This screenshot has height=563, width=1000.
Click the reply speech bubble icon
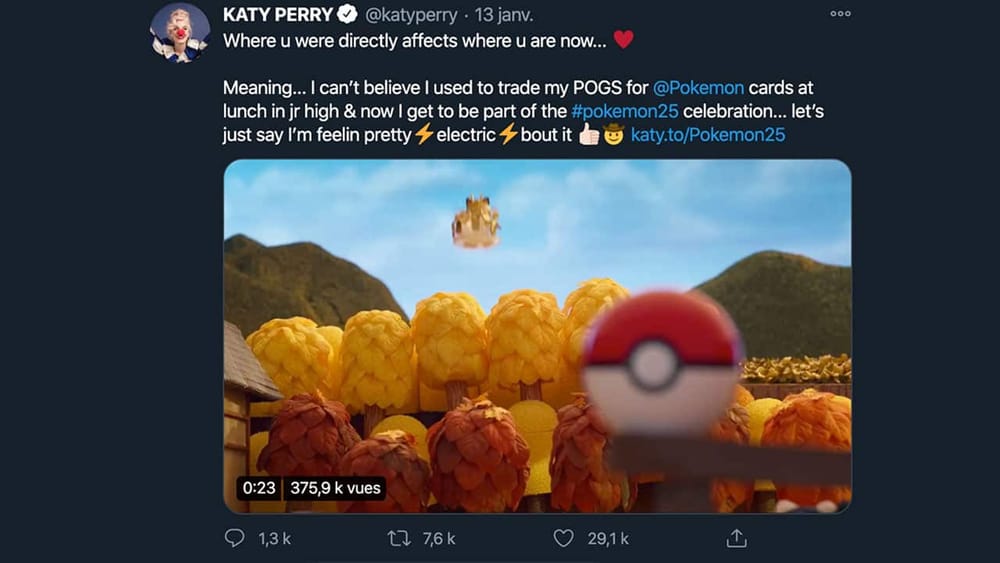click(x=234, y=539)
